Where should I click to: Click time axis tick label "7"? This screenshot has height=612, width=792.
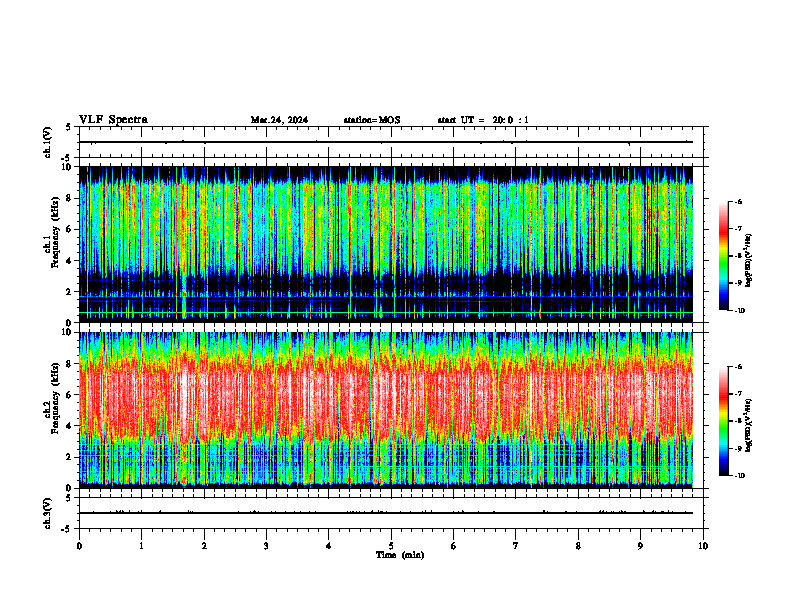[516, 546]
